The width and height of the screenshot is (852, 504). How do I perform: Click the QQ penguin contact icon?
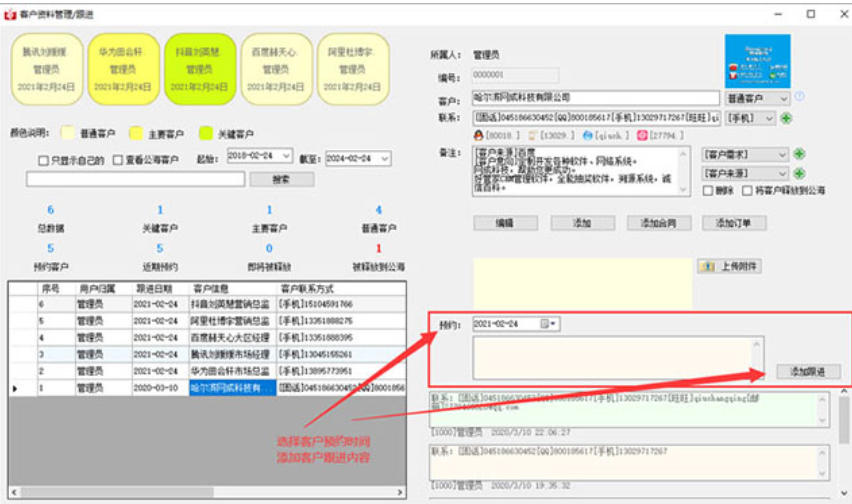pos(479,135)
